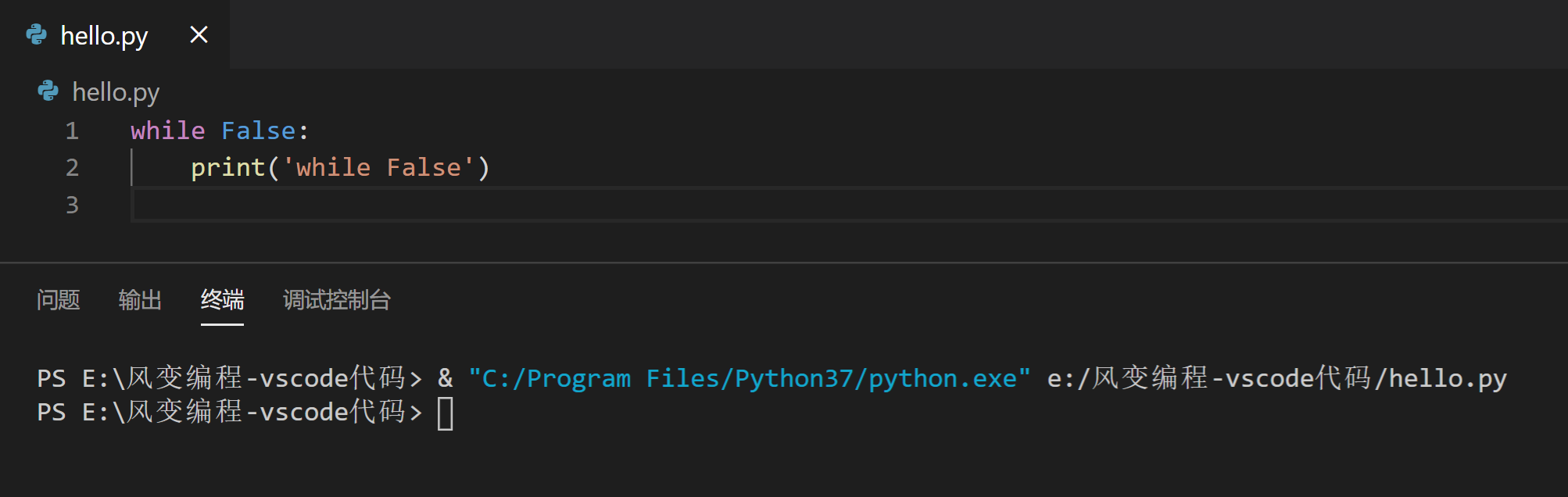Image resolution: width=1568 pixels, height=497 pixels.
Task: Focus the terminal cursor at the last prompt
Action: coord(445,413)
